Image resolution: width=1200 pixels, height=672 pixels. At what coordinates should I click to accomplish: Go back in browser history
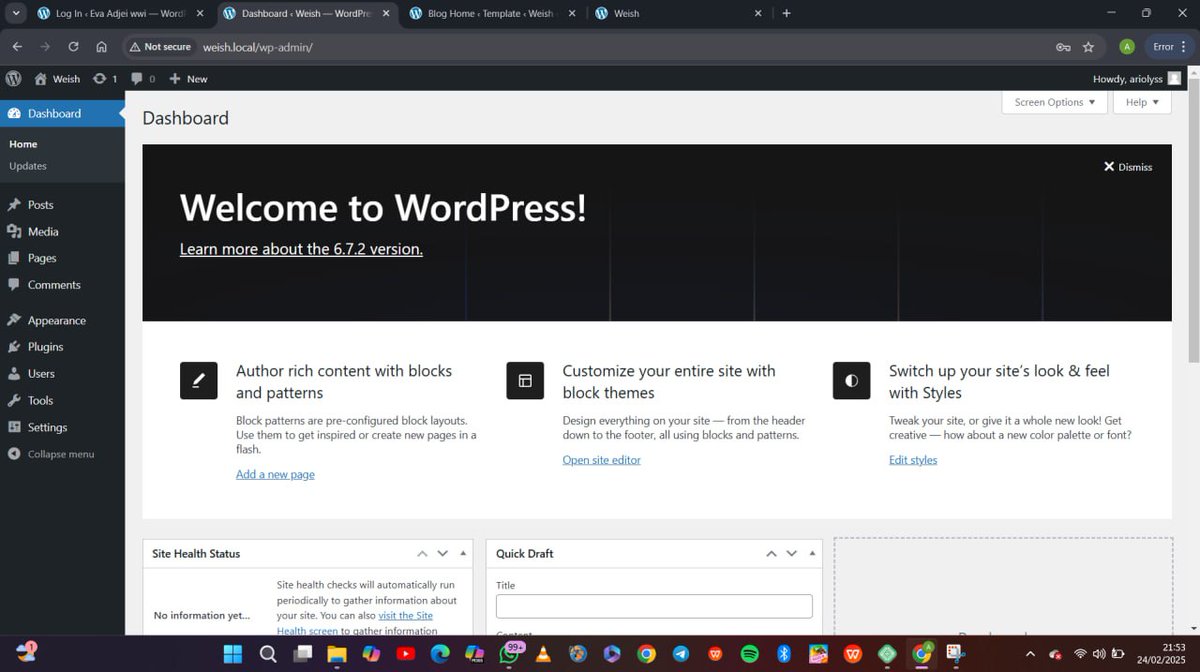coord(17,47)
